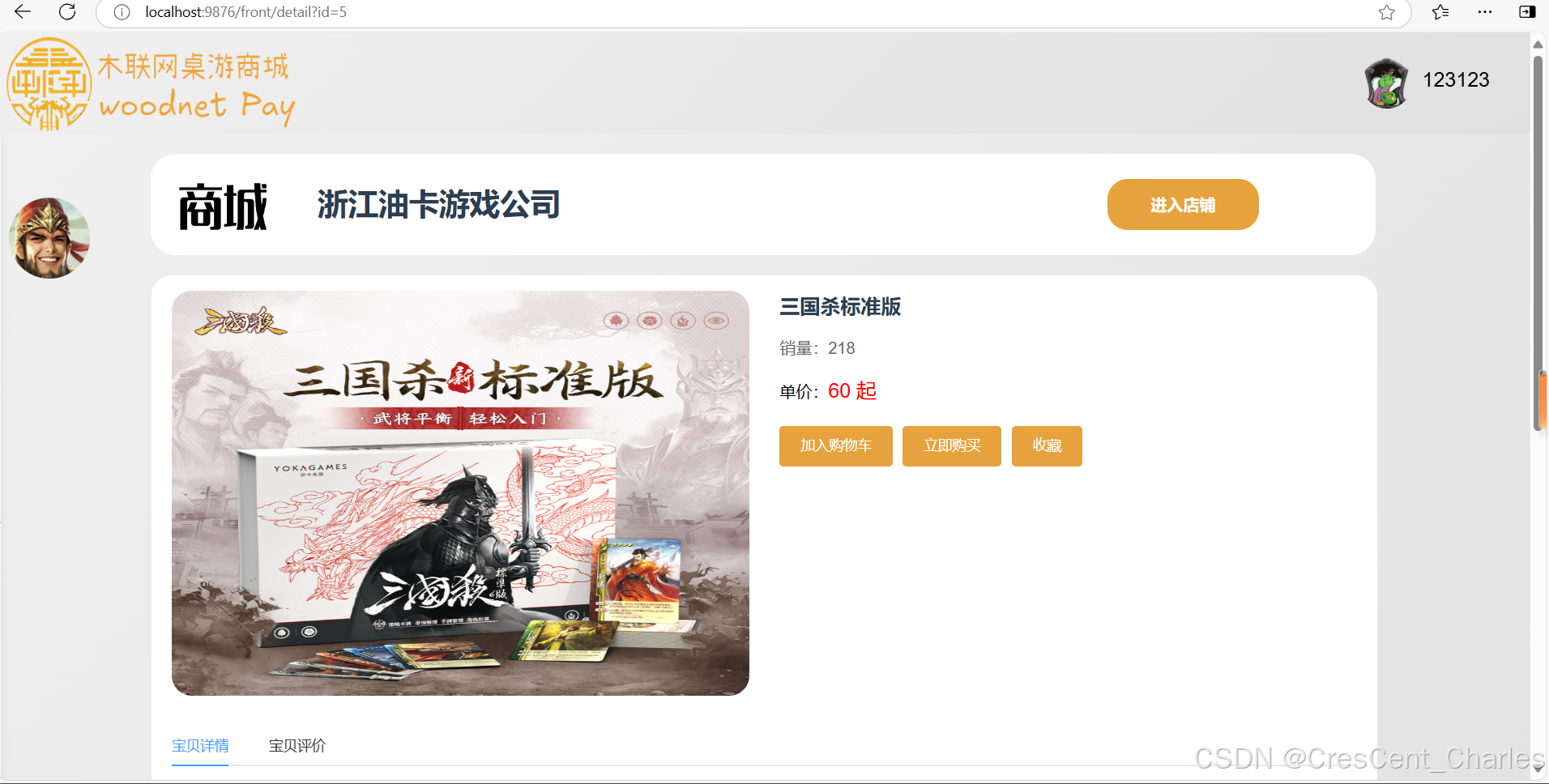This screenshot has height=784, width=1549.
Task: Click the site information icon in address bar
Action: [x=122, y=12]
